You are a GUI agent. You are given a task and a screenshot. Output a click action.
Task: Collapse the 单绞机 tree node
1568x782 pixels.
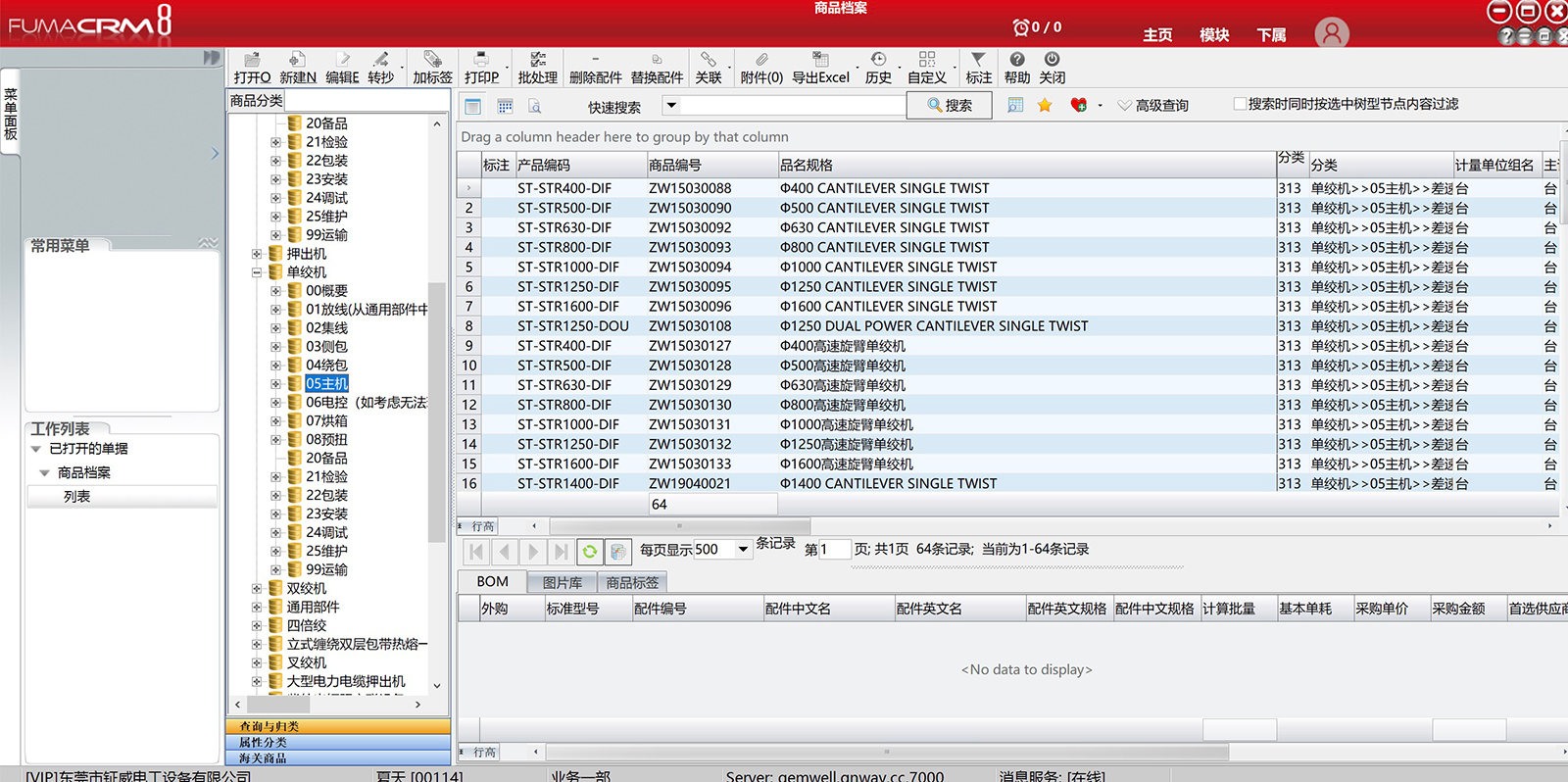(x=257, y=272)
